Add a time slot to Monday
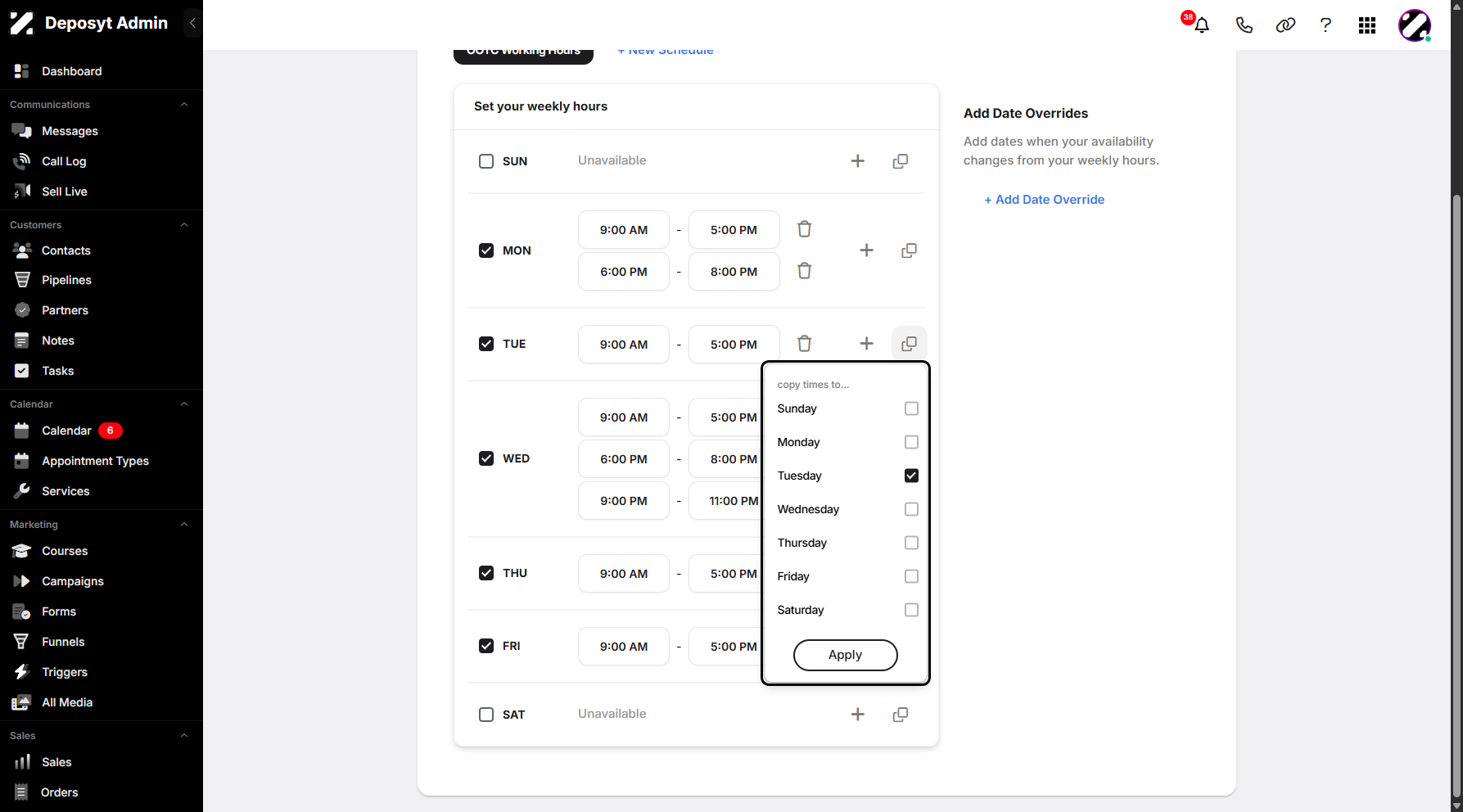 pos(867,250)
